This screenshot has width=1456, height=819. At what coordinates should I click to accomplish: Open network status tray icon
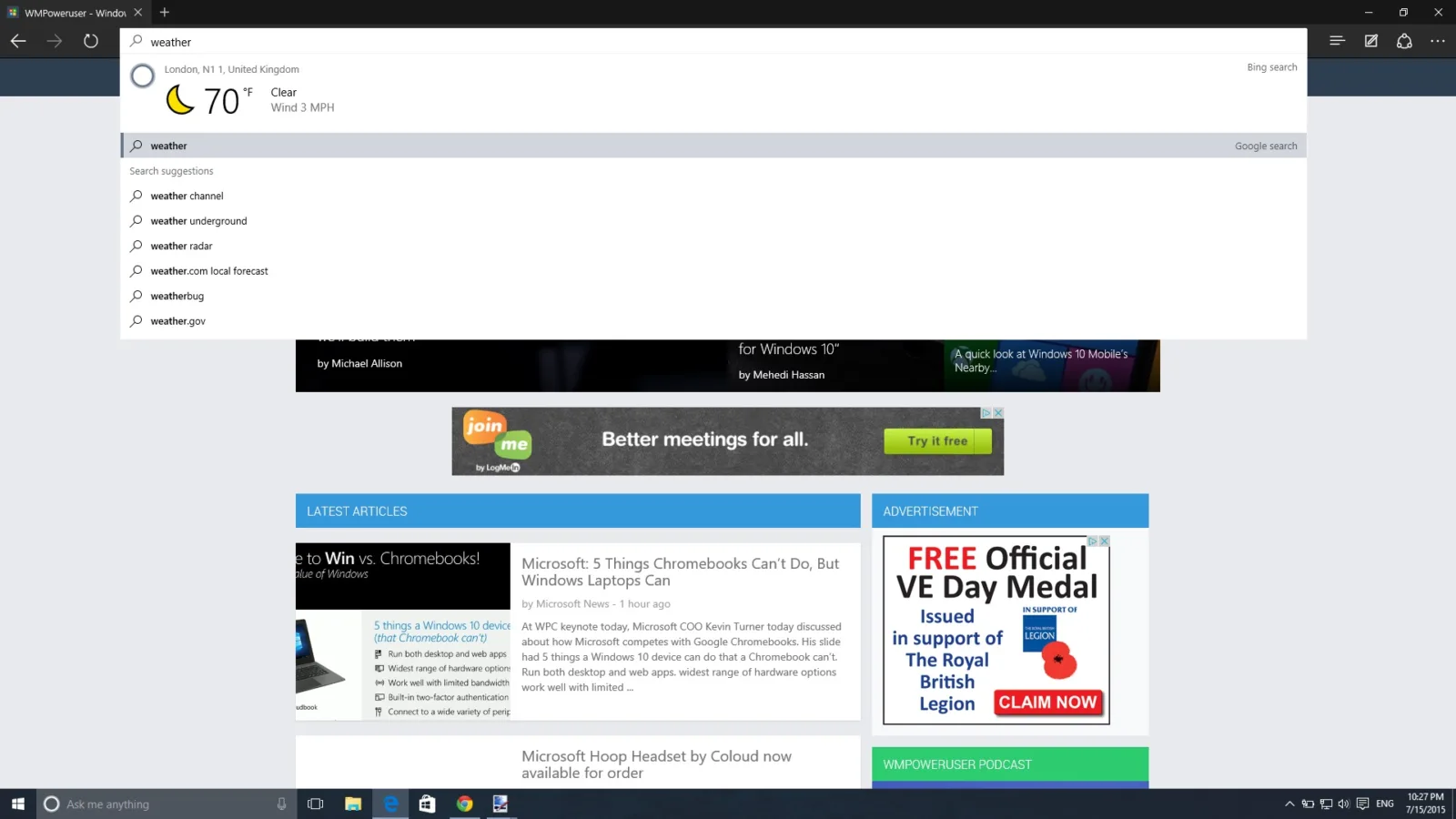(1326, 804)
